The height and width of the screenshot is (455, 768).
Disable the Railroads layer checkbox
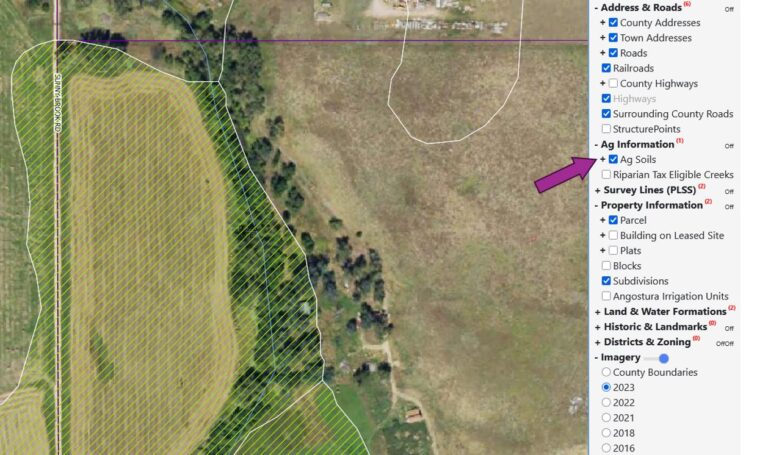coord(606,68)
